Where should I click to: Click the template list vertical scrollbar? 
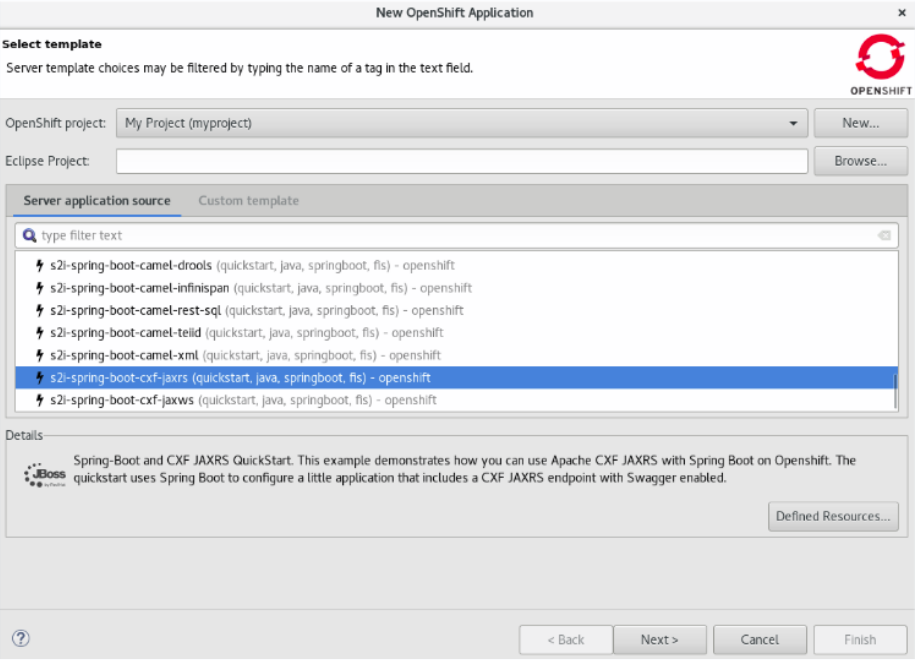[895, 391]
